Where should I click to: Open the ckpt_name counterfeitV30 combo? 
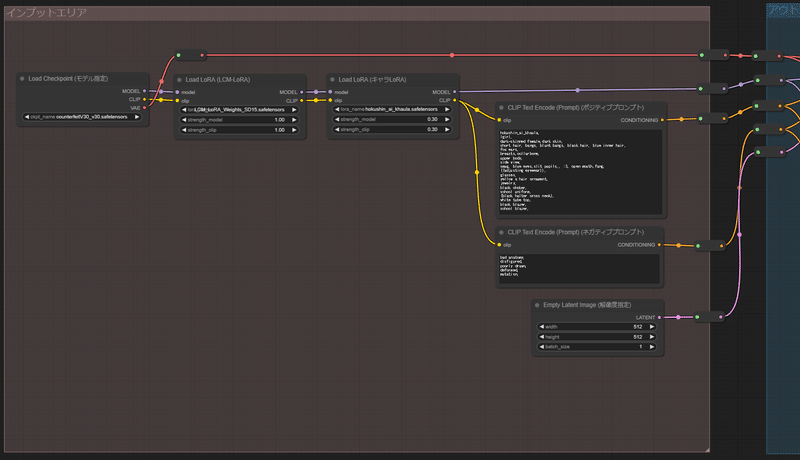point(82,117)
